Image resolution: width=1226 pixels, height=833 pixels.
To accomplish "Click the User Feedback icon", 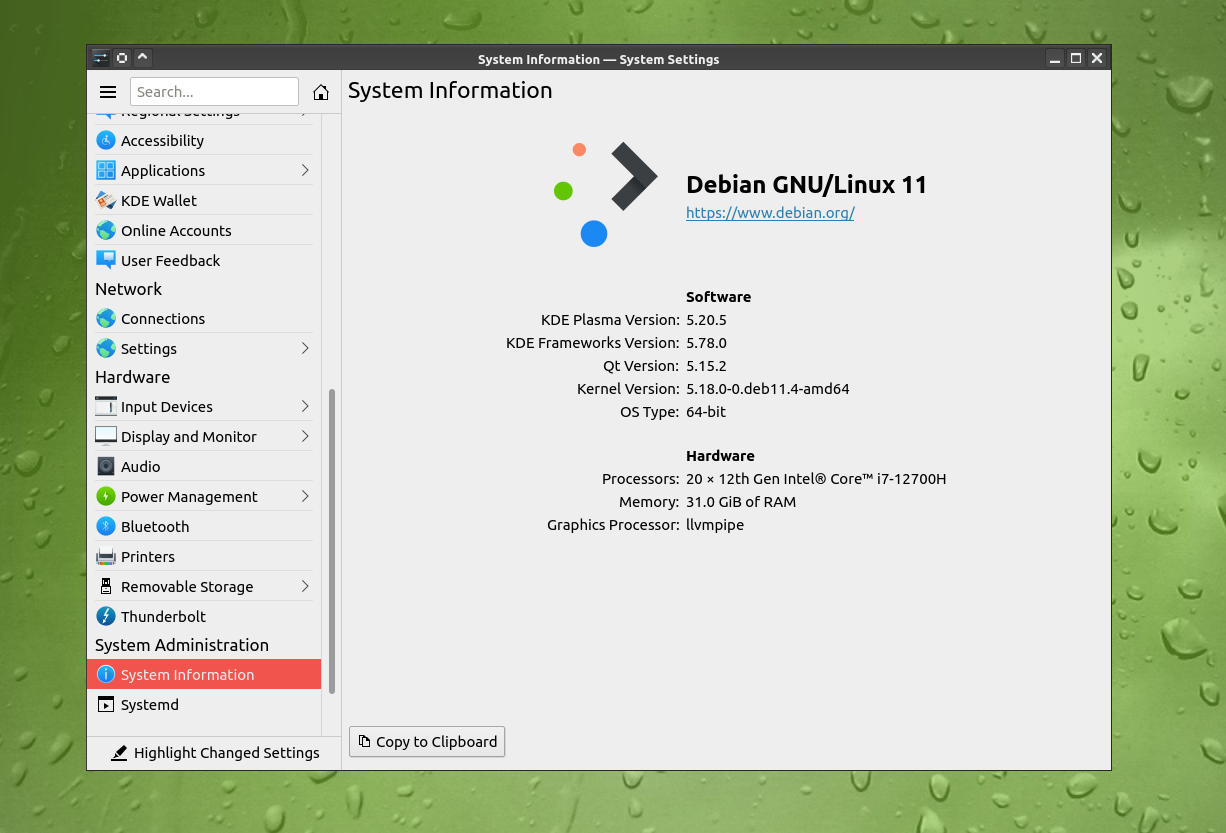I will point(106,260).
